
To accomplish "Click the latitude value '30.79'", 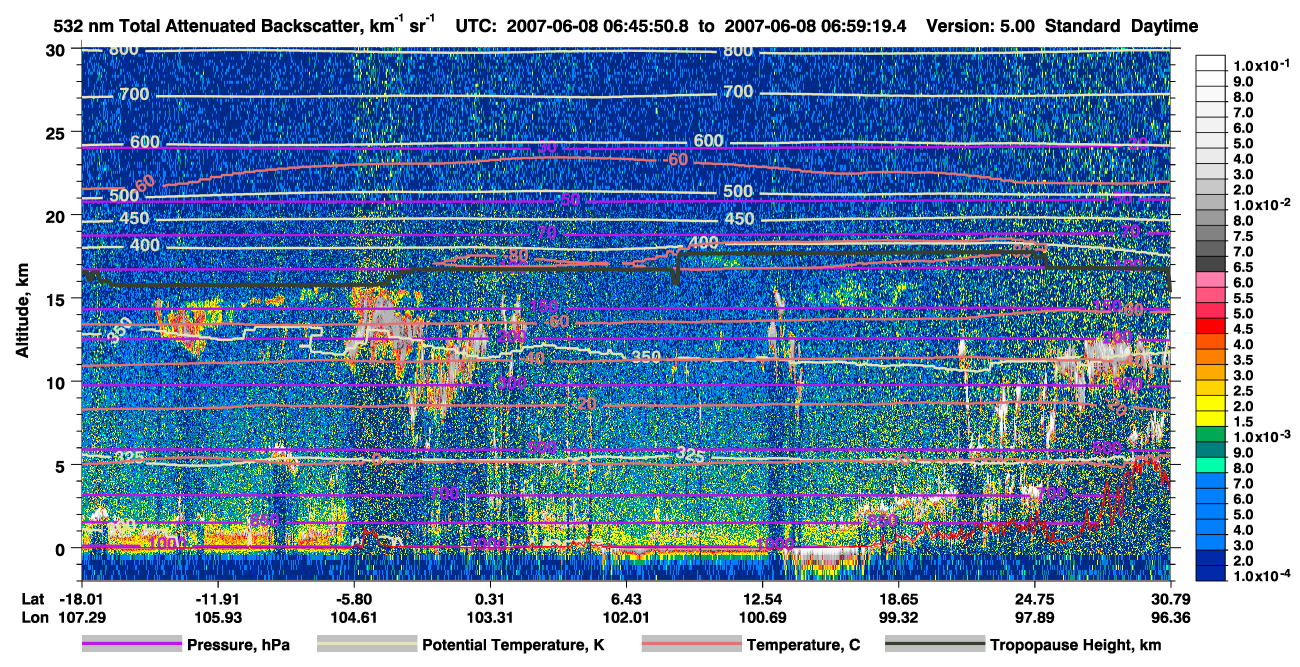I will (x=1171, y=598).
